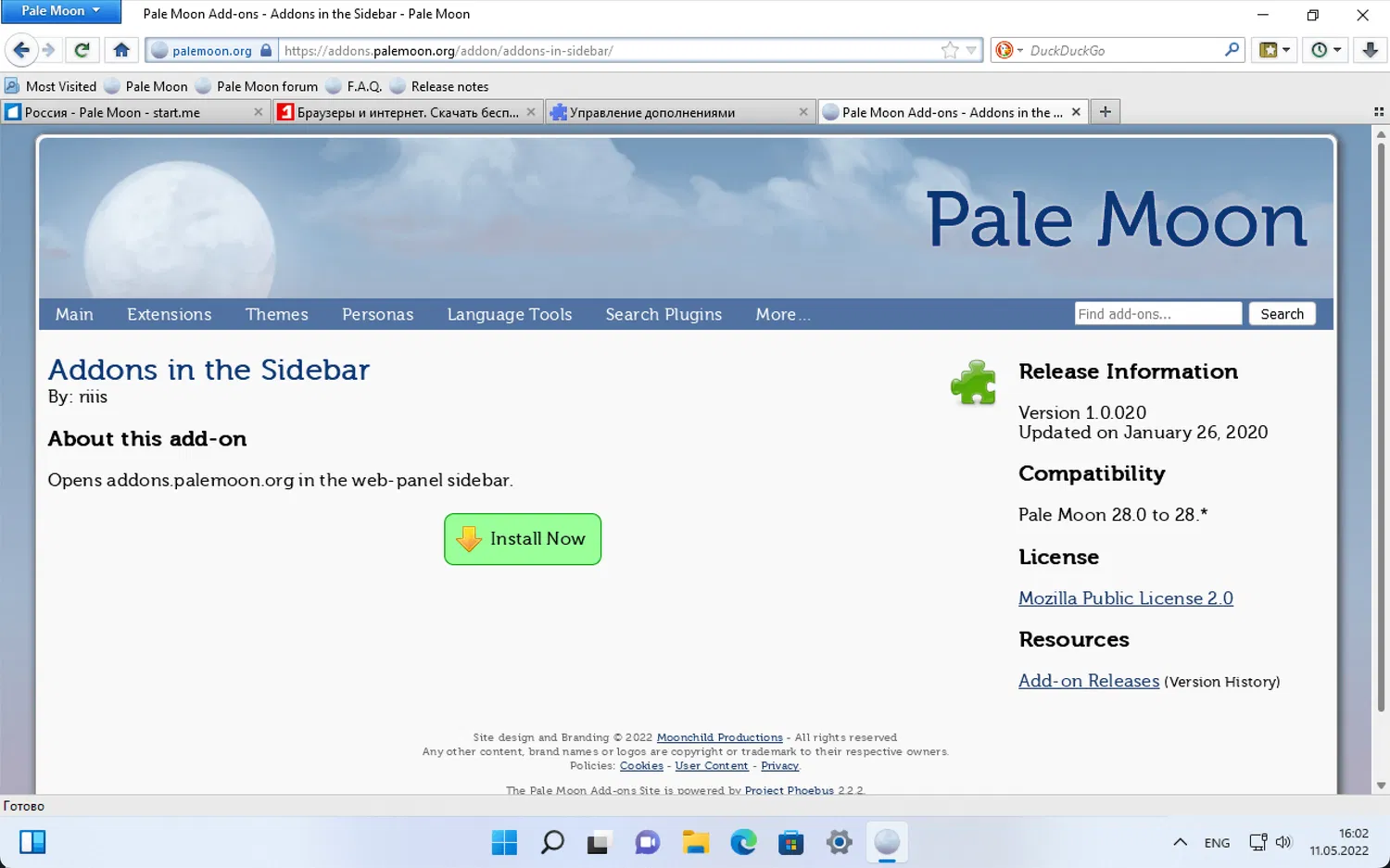
Task: Open the Add-on Releases version history link
Action: (x=1089, y=681)
